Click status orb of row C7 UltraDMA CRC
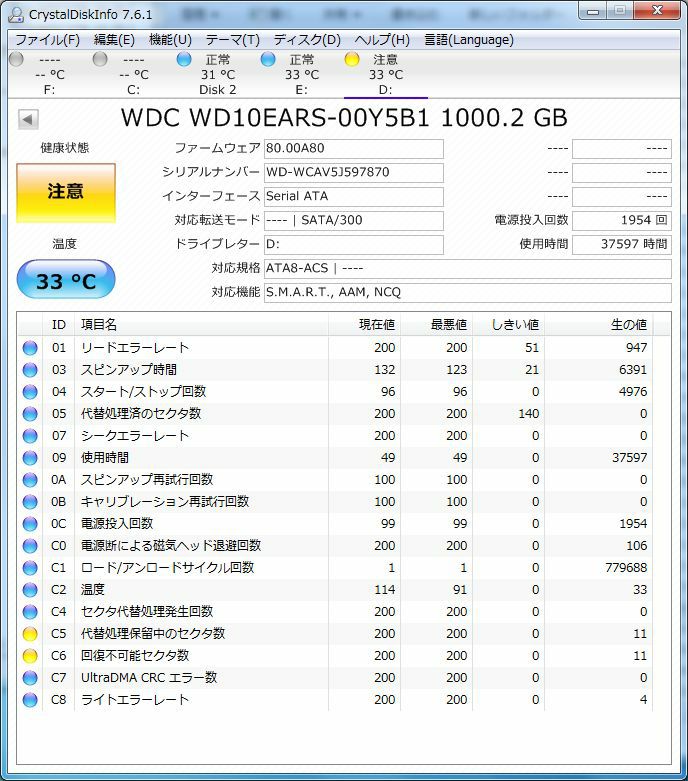 (x=30, y=677)
